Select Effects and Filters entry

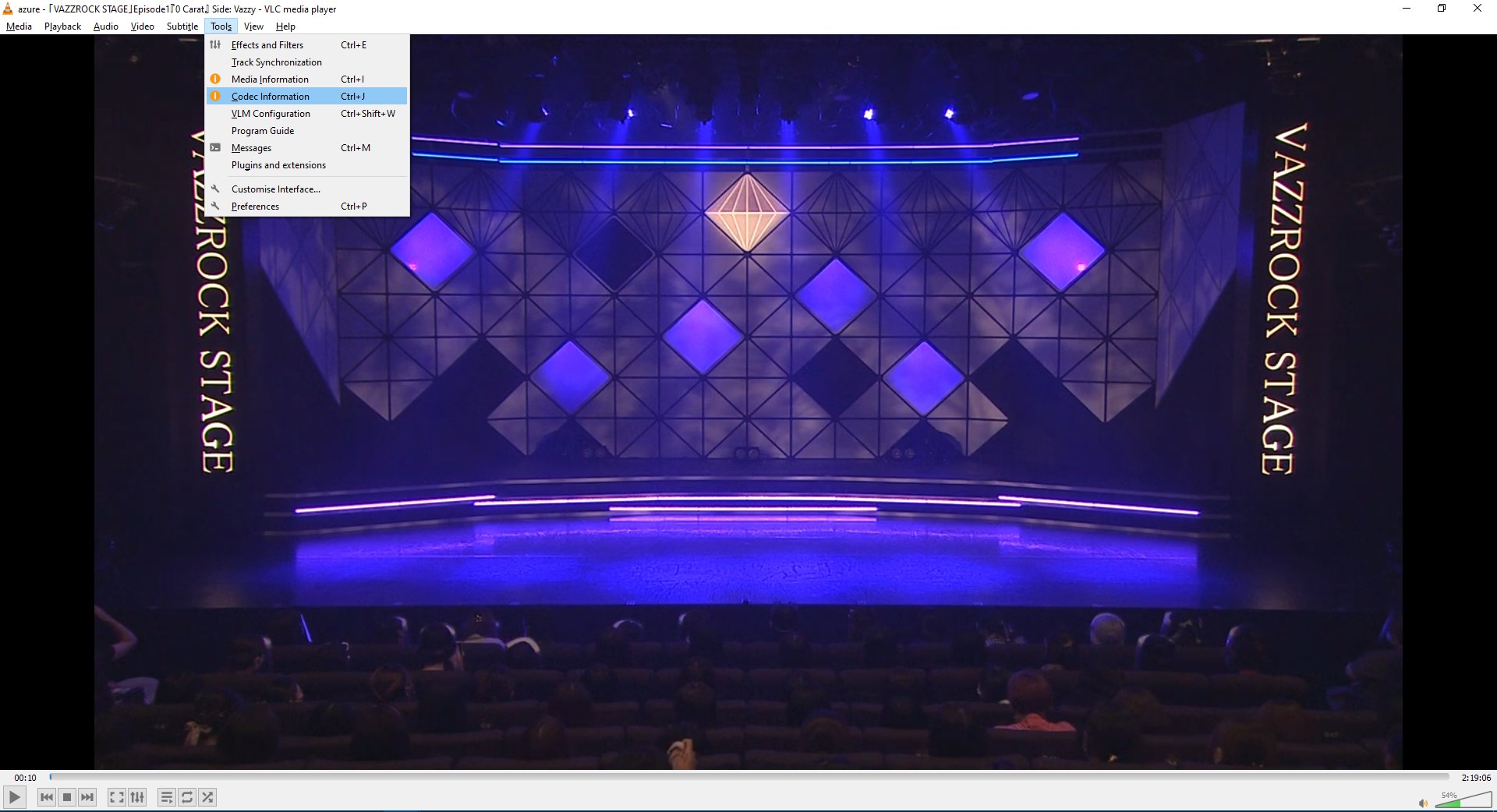306,45
